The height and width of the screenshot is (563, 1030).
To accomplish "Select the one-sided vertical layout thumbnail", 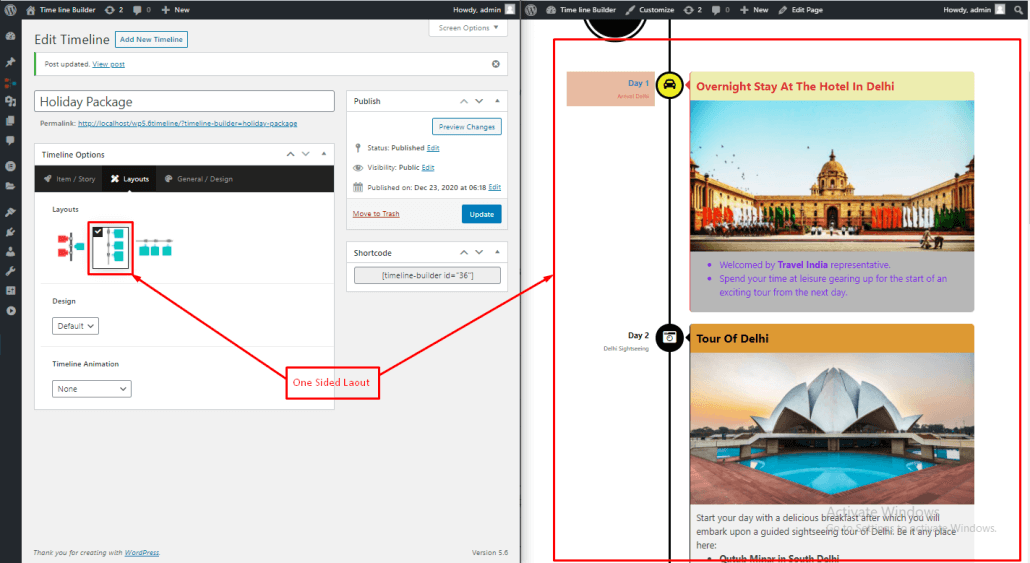I will point(110,247).
